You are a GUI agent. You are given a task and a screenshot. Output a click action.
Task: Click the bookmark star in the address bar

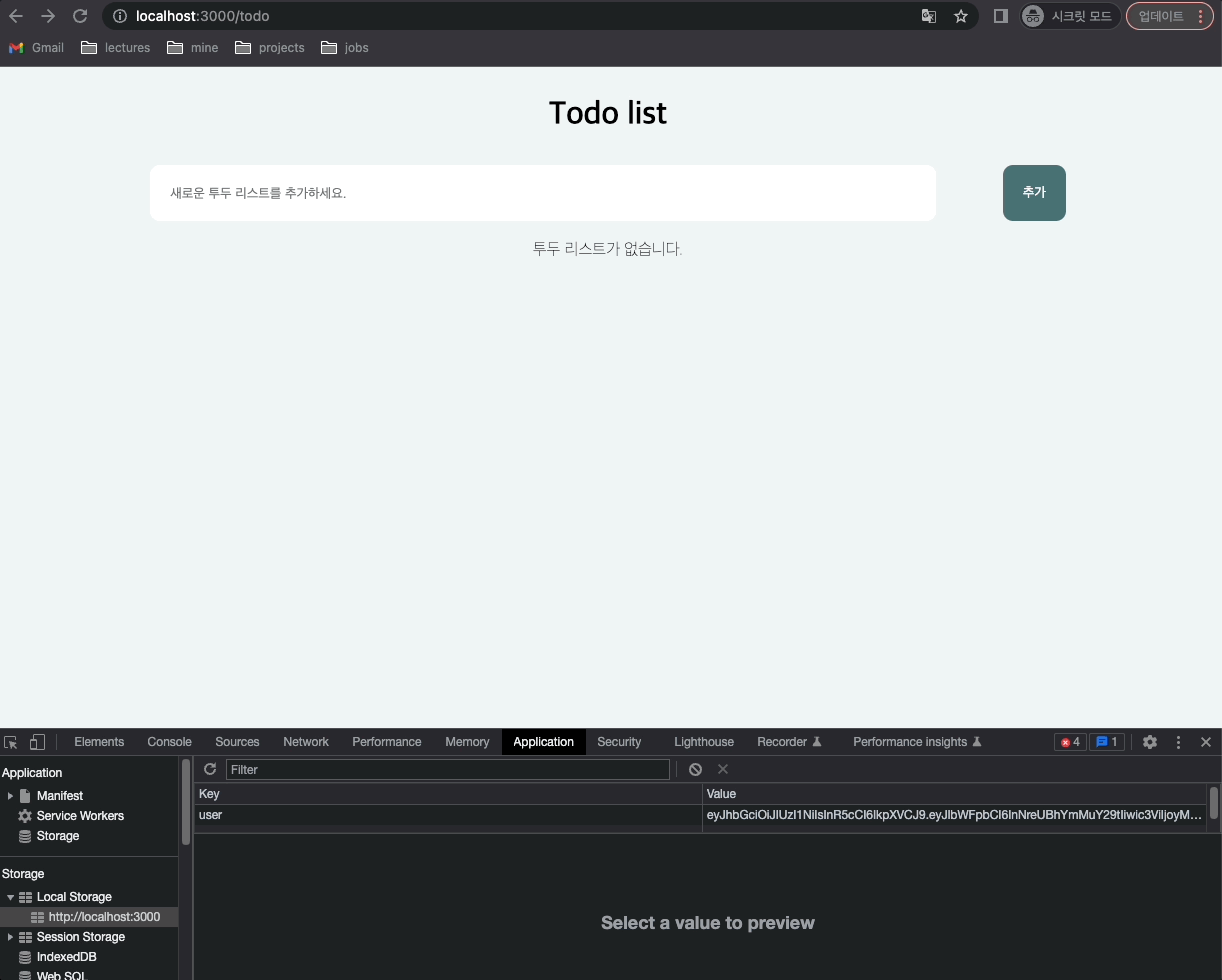coord(961,16)
